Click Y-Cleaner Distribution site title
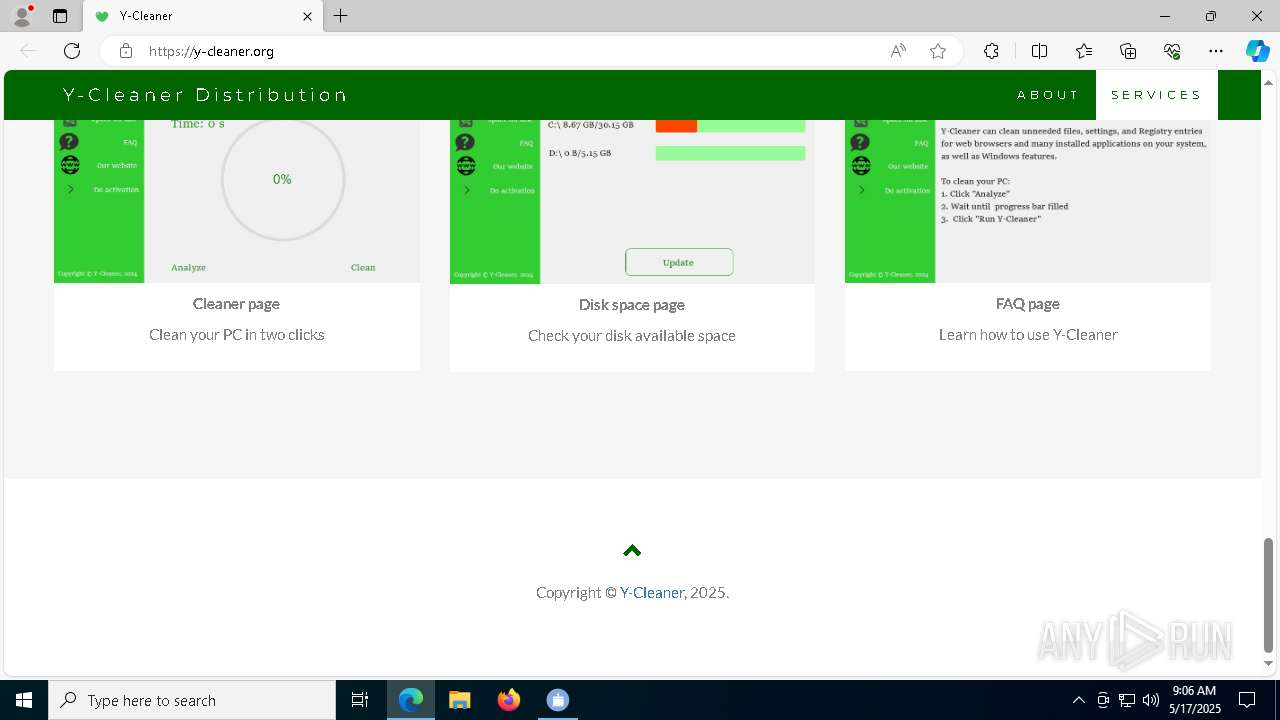The image size is (1280, 720). pos(205,95)
